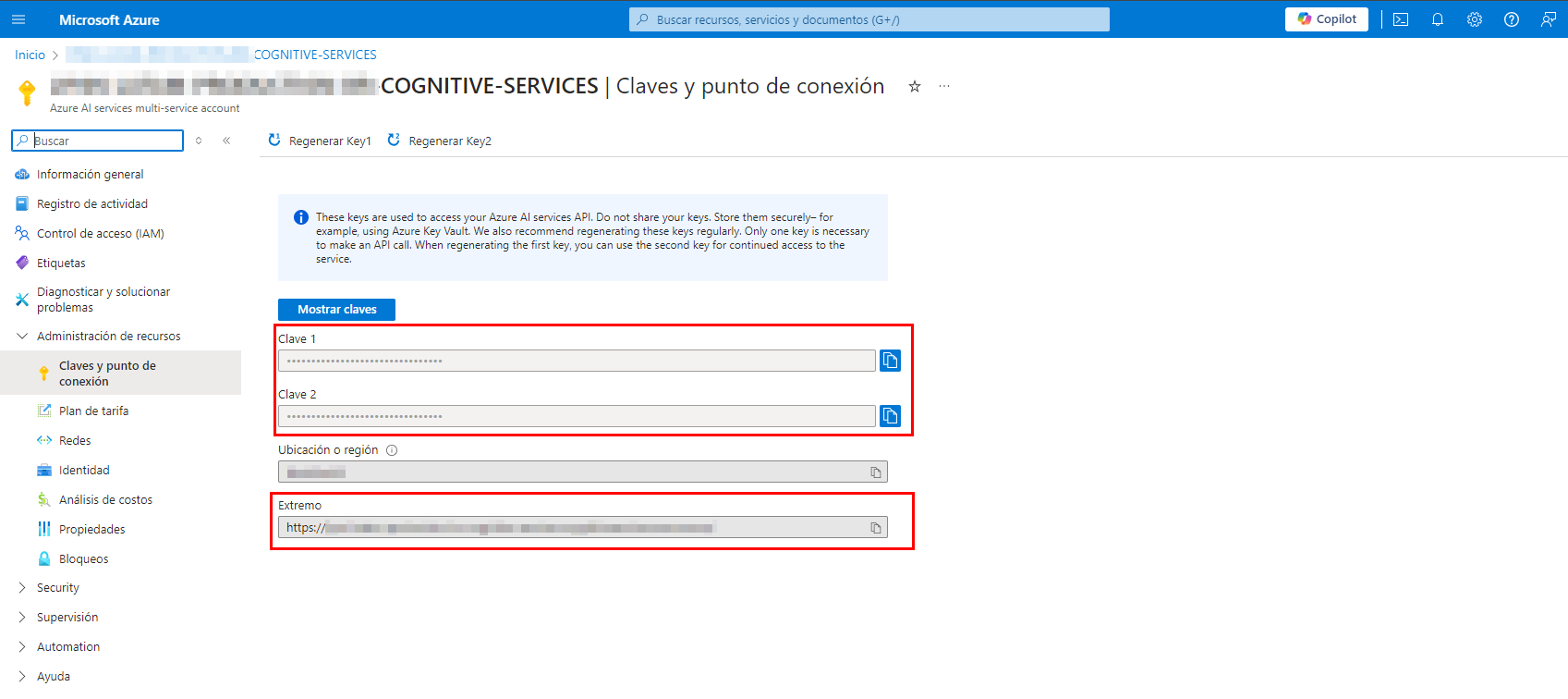Regenerate Key2
Screen dimensions: 1568x699
click(440, 141)
